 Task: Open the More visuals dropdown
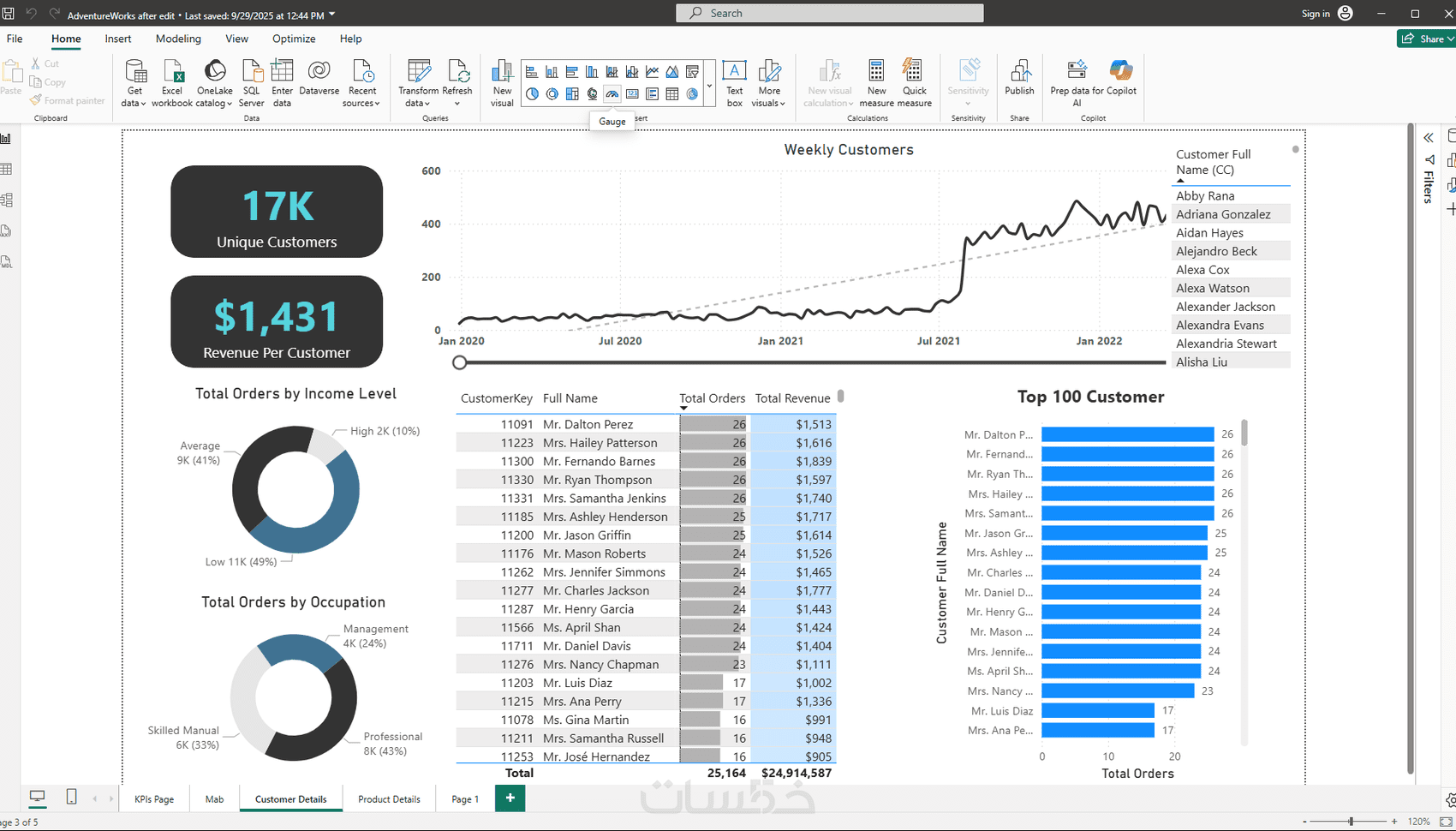point(768,83)
